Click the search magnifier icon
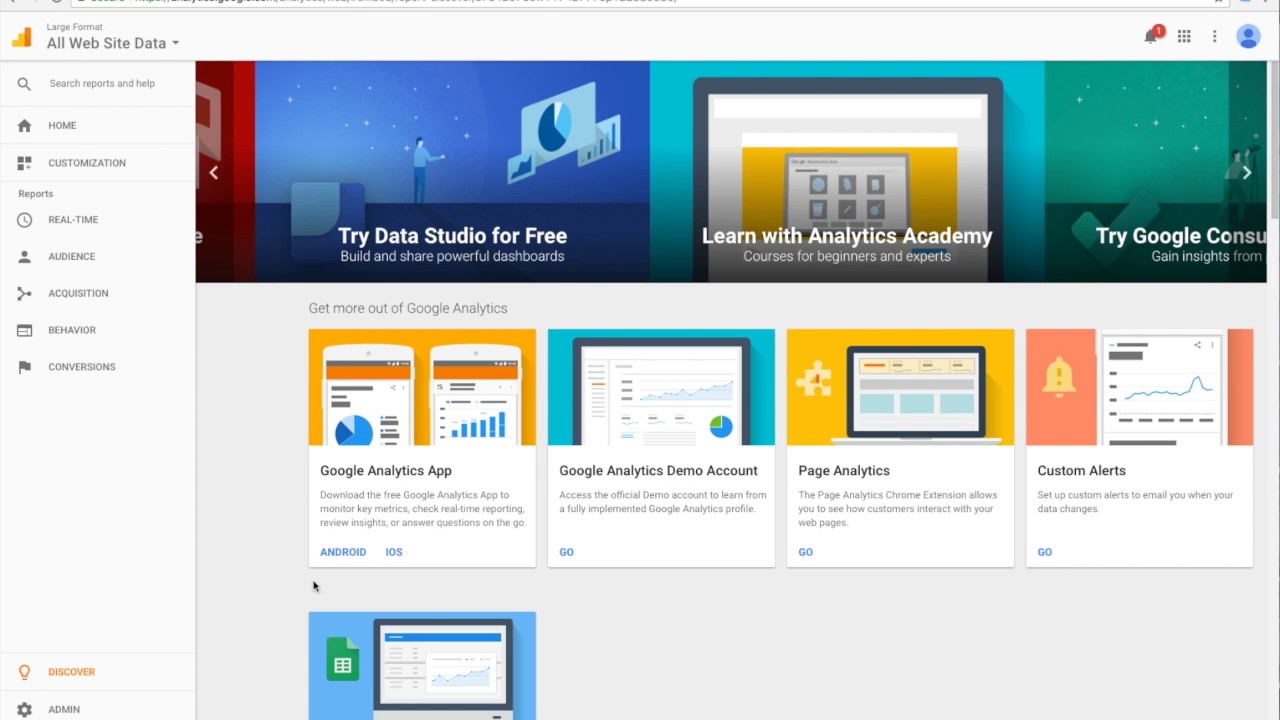 24,84
